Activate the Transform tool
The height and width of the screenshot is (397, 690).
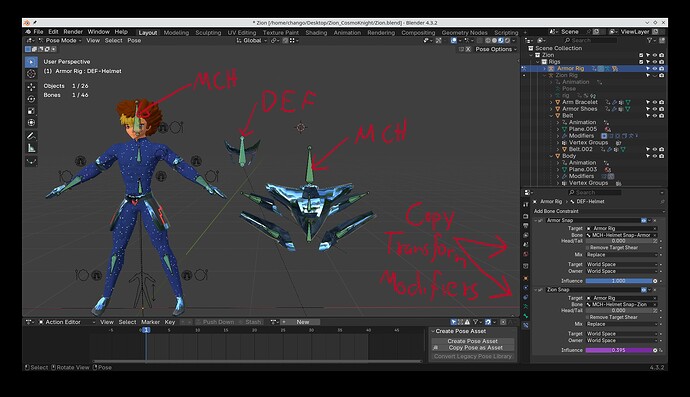click(x=31, y=122)
